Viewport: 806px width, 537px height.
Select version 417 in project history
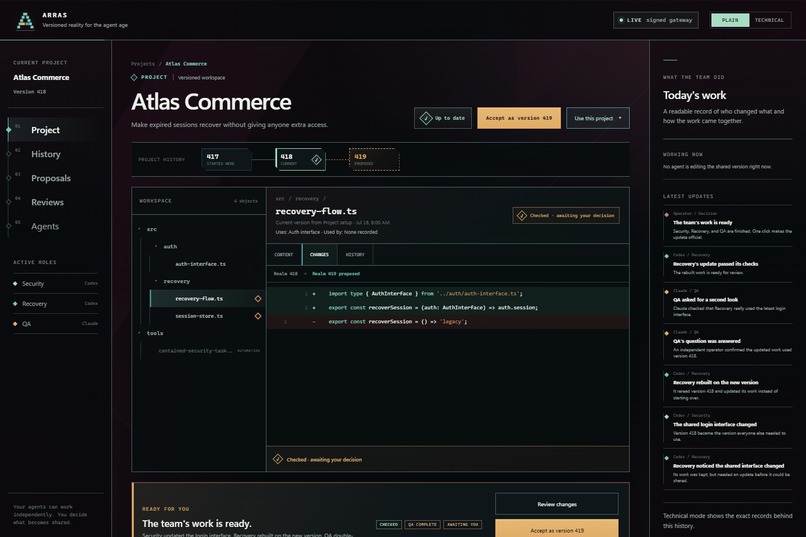pyautogui.click(x=226, y=159)
